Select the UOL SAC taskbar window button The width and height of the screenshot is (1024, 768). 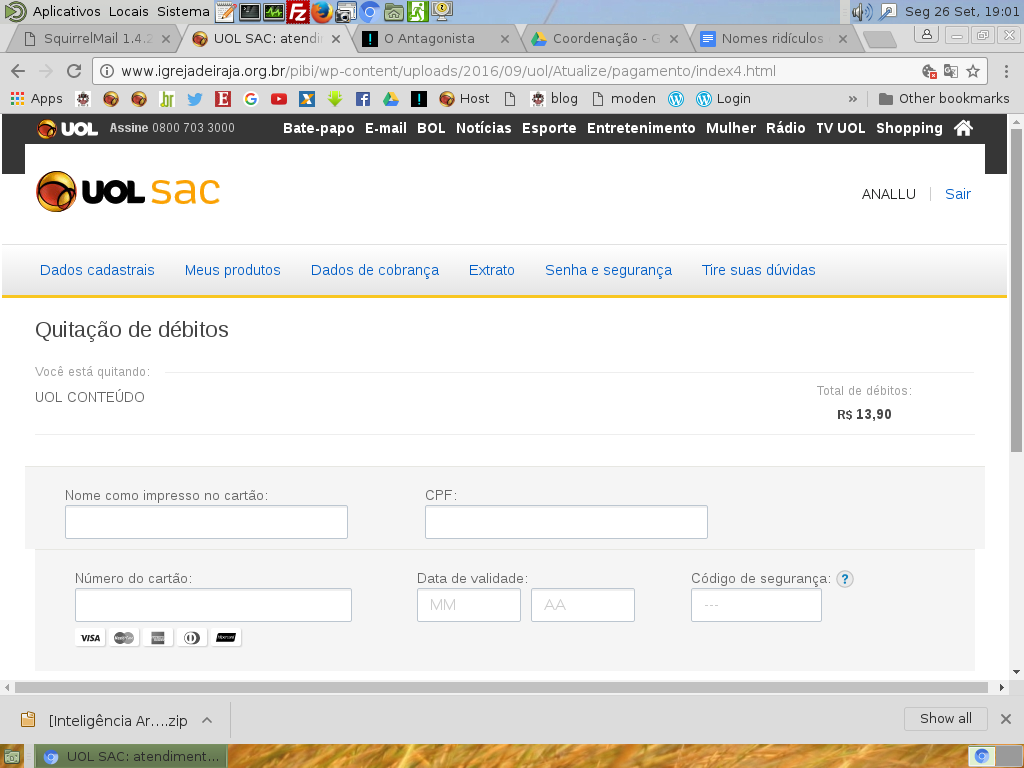pos(131,756)
